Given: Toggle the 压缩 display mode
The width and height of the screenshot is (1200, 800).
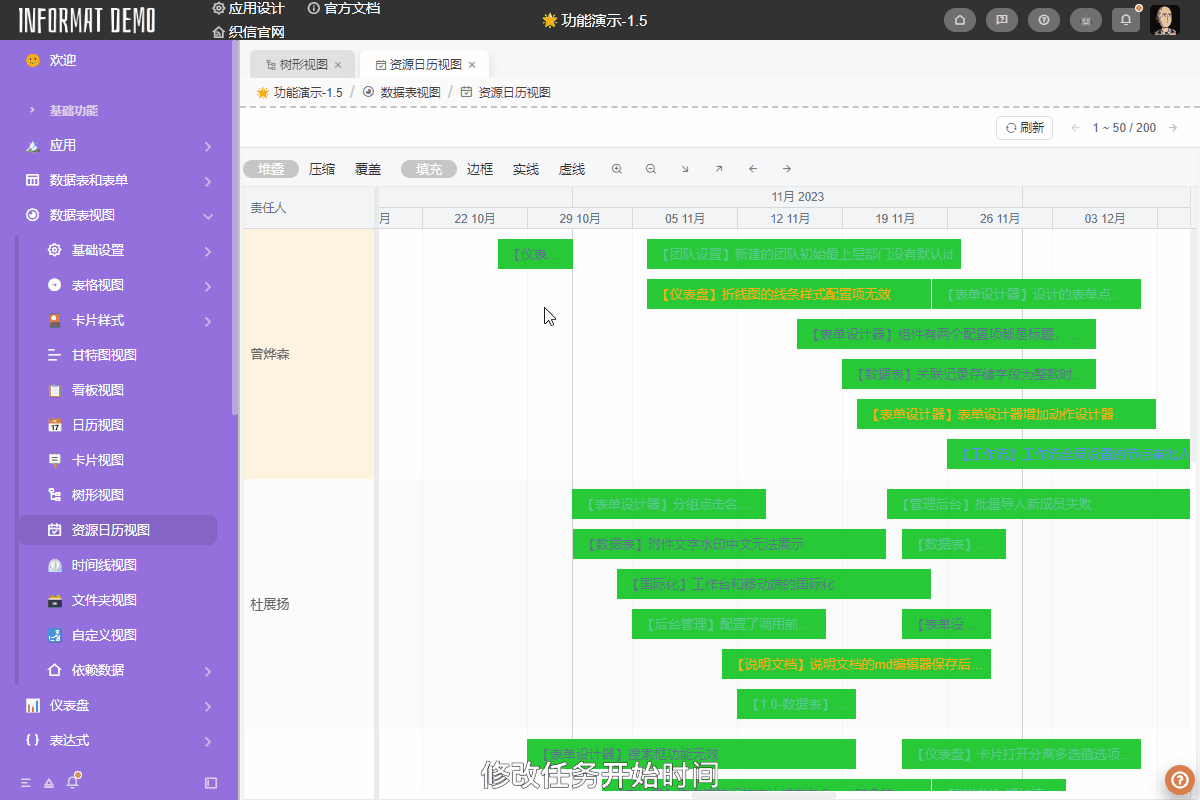Looking at the screenshot, I should [320, 169].
